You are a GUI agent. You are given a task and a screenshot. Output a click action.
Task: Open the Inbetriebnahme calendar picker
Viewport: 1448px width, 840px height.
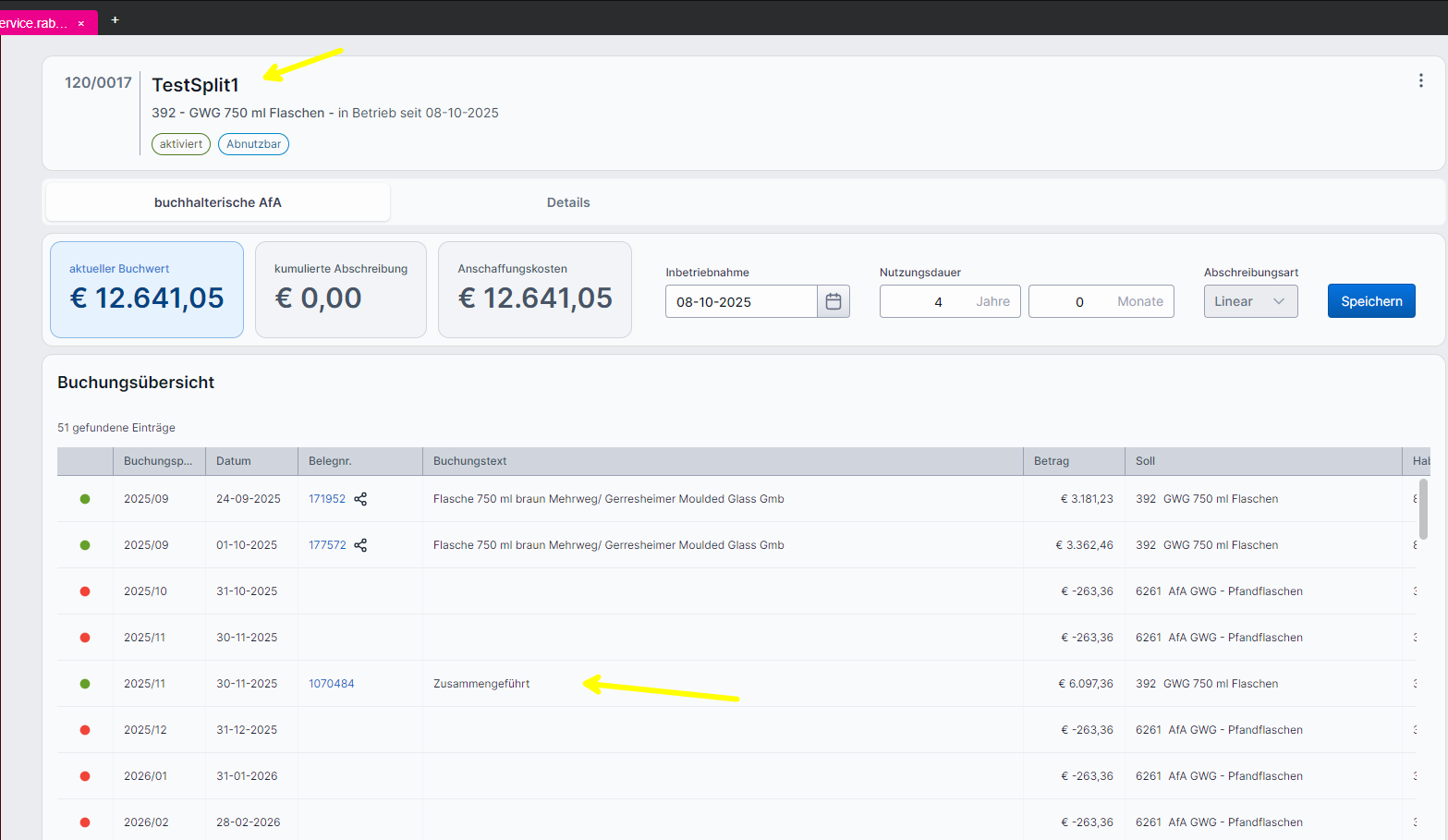click(833, 301)
